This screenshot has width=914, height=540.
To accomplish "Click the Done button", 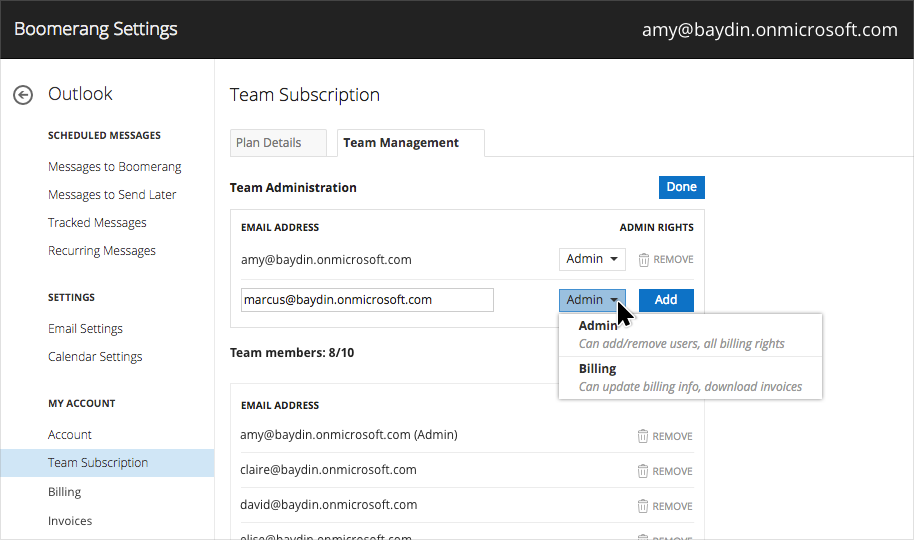I will click(681, 187).
